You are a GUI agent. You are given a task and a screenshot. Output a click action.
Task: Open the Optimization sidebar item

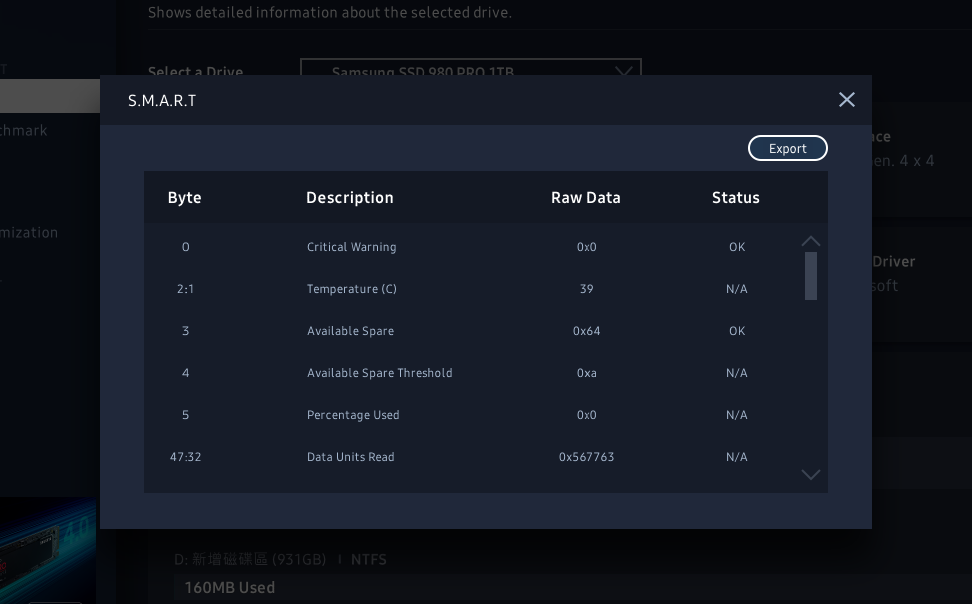pyautogui.click(x=30, y=232)
